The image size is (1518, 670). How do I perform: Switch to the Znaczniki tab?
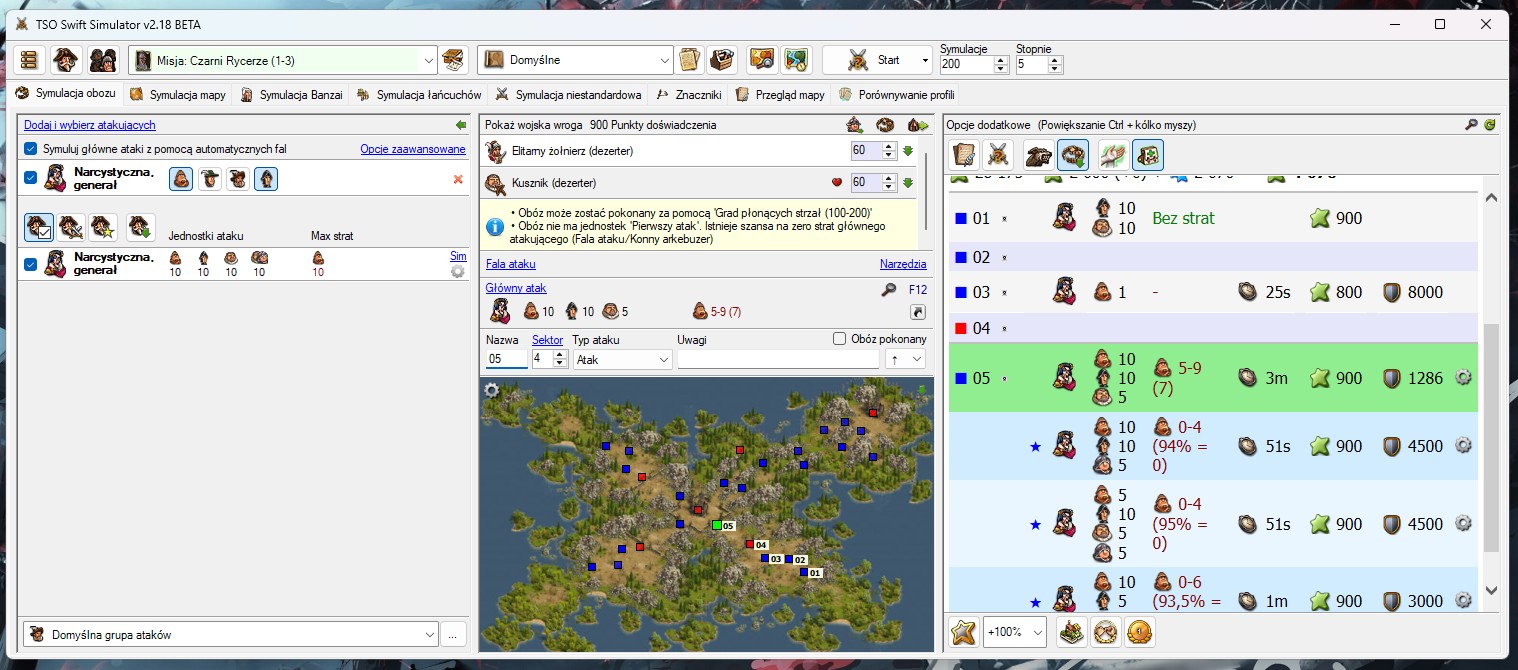point(688,95)
